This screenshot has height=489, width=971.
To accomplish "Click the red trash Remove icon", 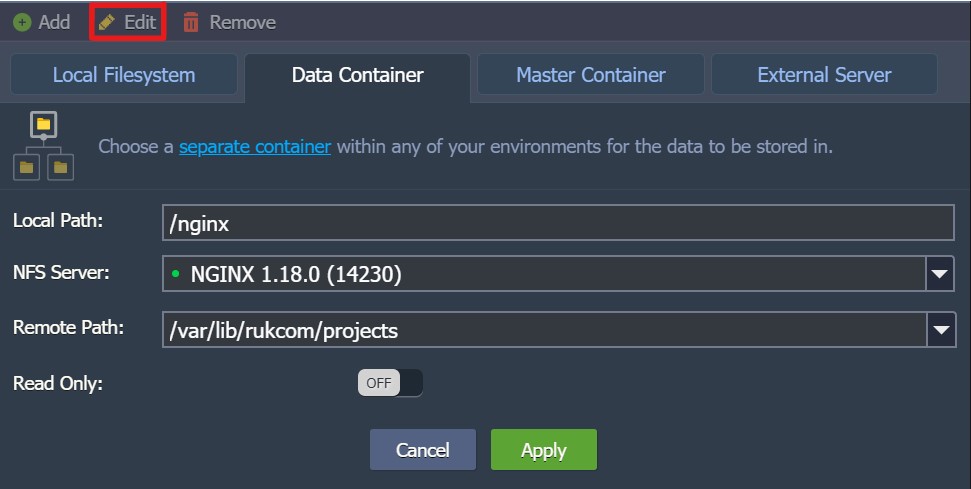I will 191,23.
